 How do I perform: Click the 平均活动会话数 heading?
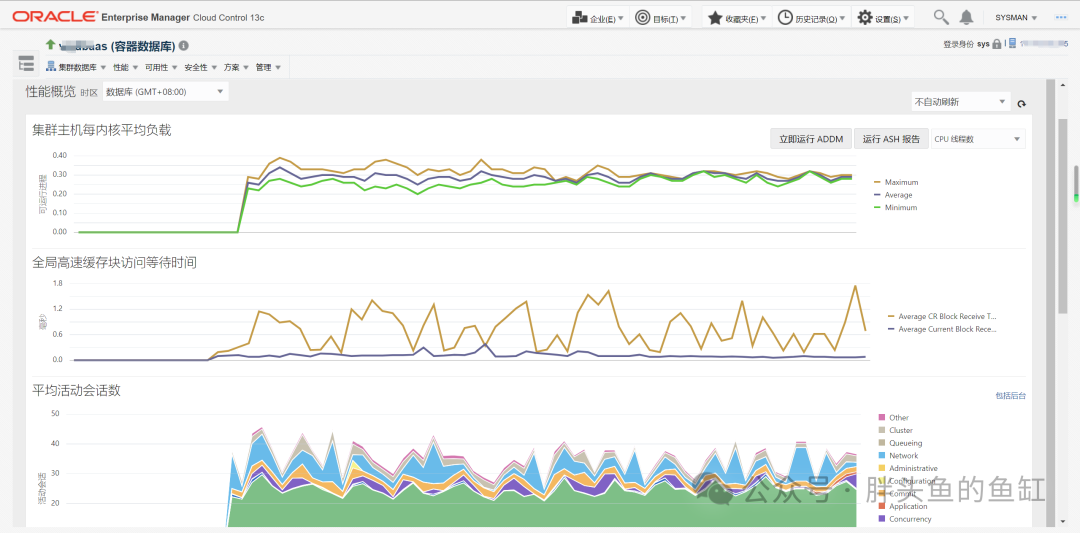point(76,390)
